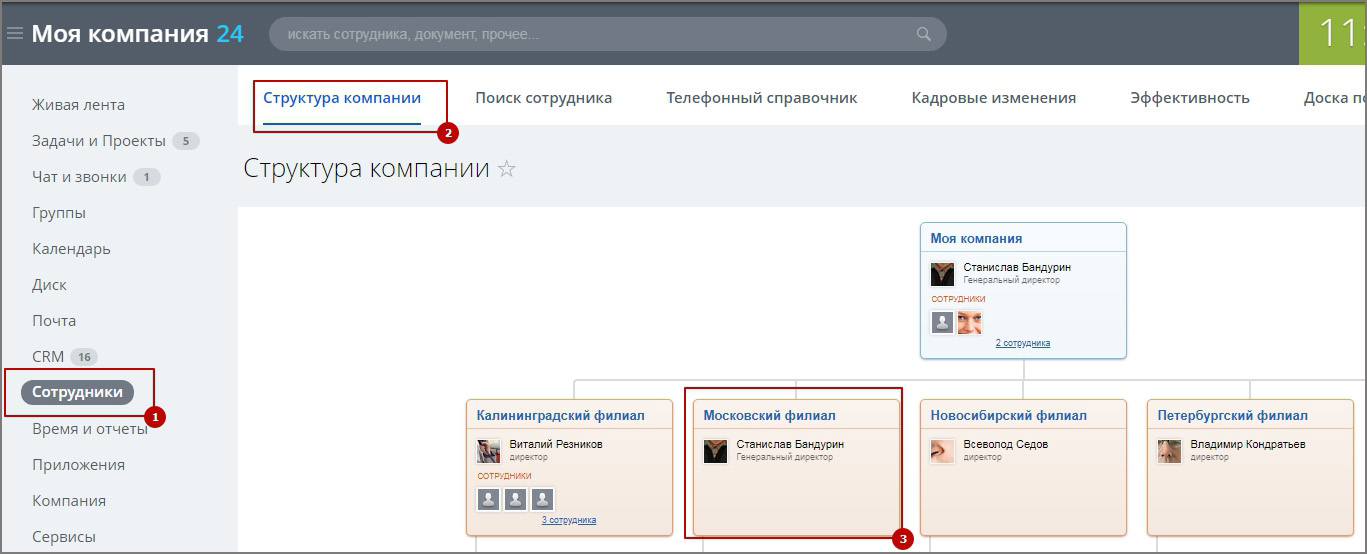
Task: Click first employee icon in Калининградский филиал
Action: point(488,499)
